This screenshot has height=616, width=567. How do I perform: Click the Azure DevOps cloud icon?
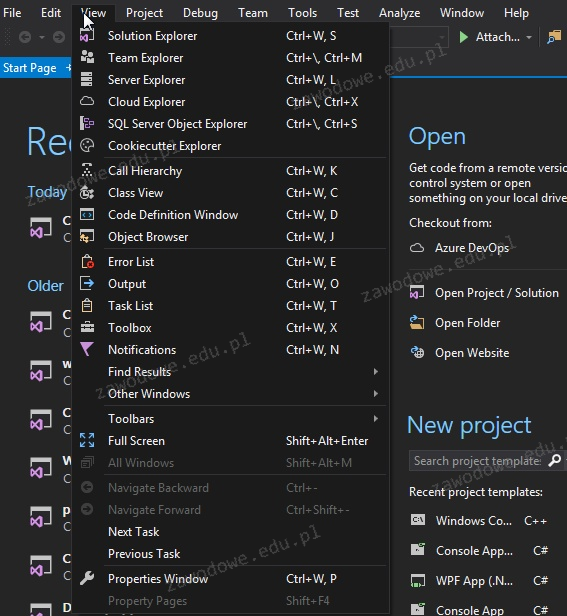[x=417, y=248]
